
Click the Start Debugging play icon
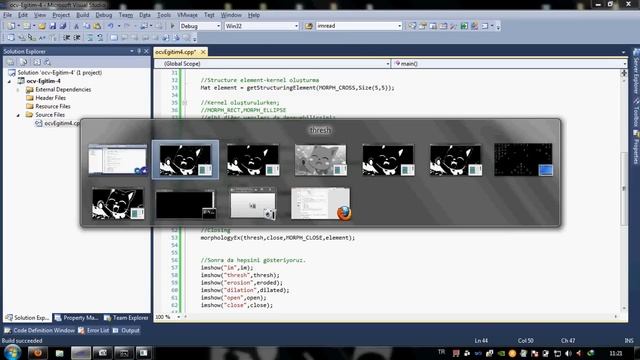pos(173,26)
